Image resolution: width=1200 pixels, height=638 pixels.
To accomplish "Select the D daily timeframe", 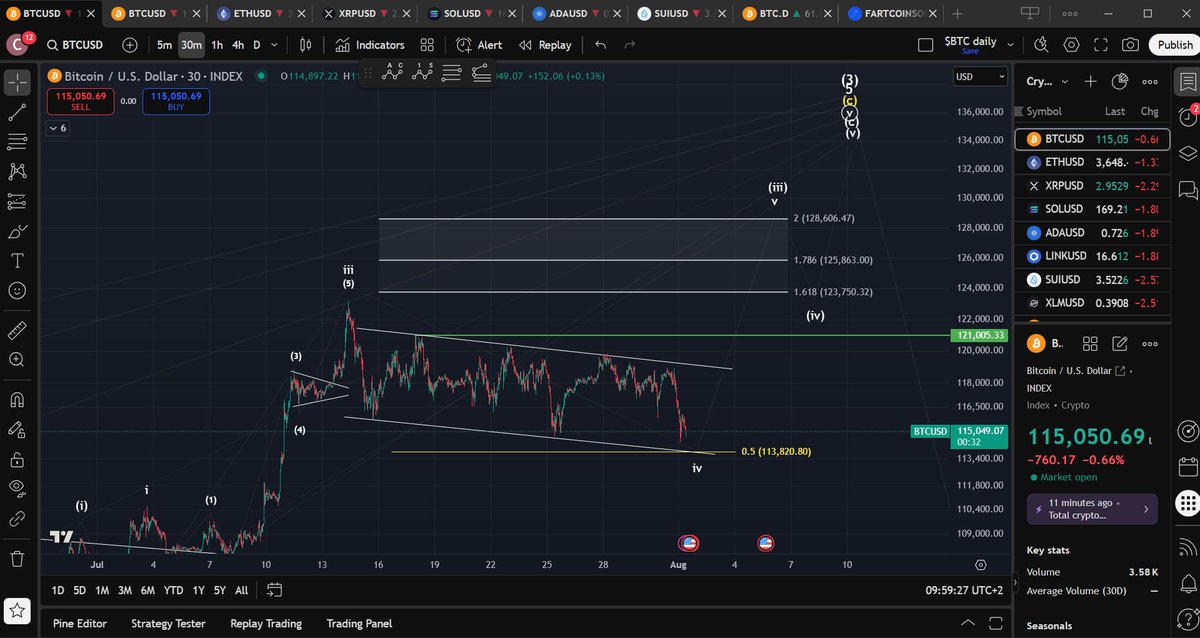I will [x=257, y=45].
